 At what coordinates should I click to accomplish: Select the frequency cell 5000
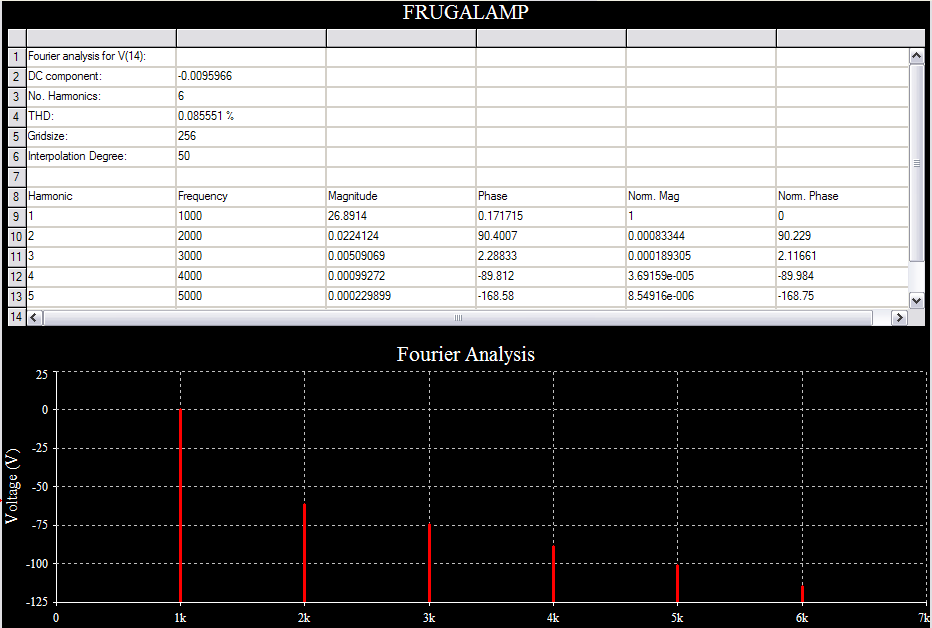251,296
